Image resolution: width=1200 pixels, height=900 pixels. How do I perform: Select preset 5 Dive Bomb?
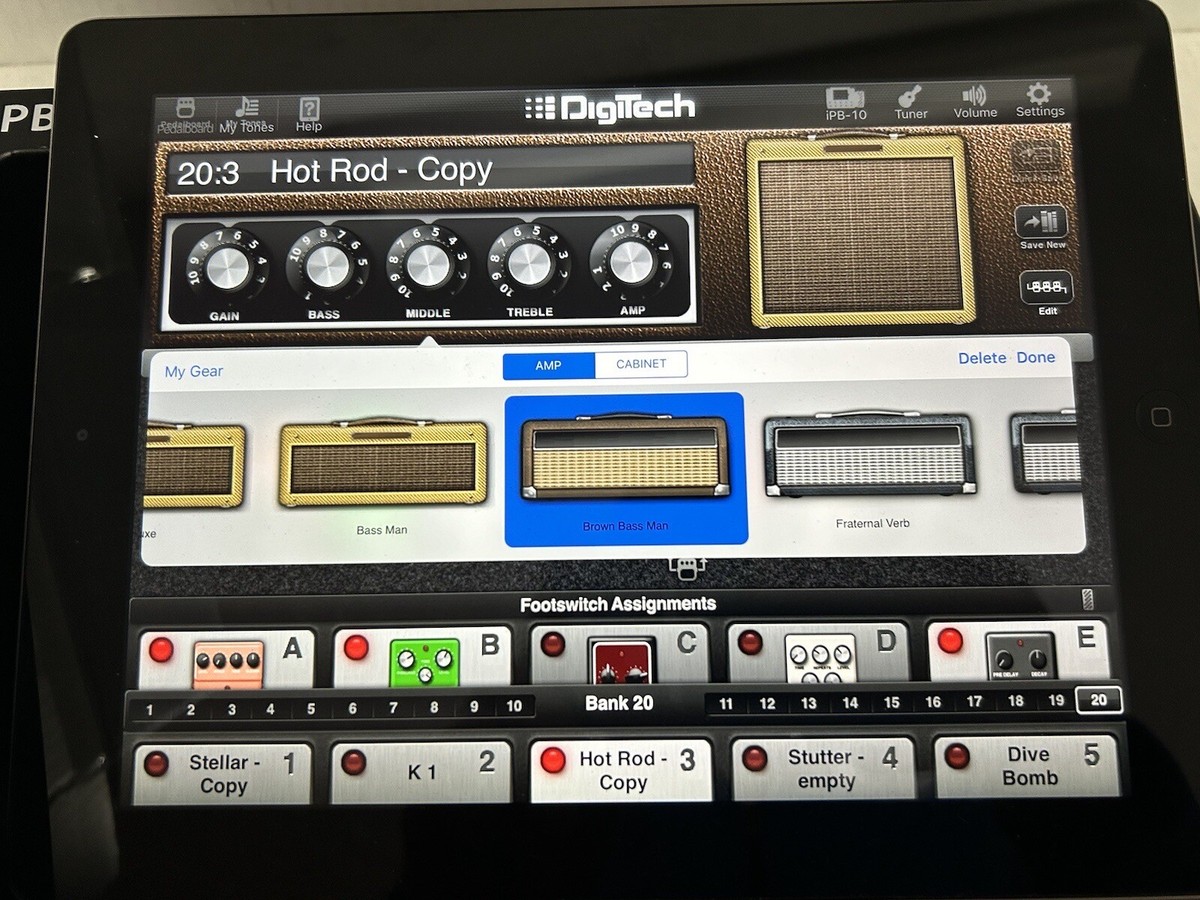(x=1027, y=766)
